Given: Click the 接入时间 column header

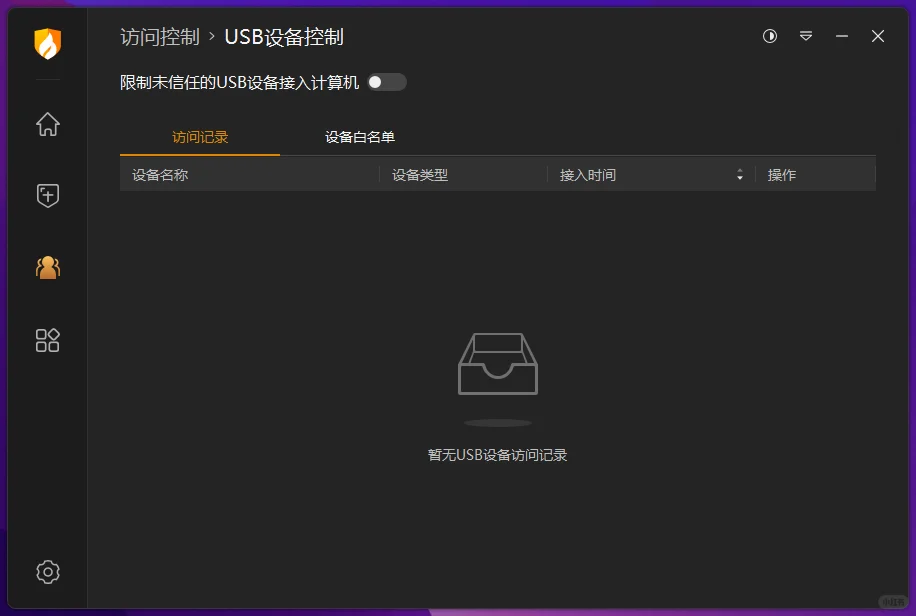Looking at the screenshot, I should click(x=588, y=174).
